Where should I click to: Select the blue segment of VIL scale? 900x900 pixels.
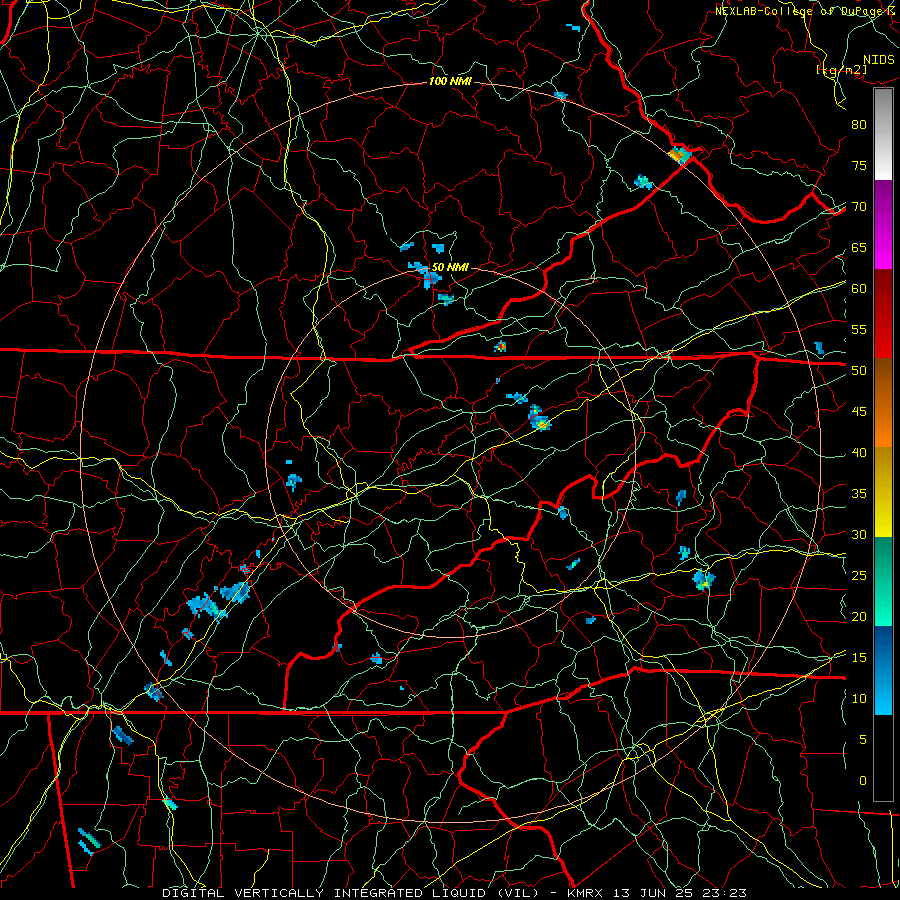pos(883,670)
